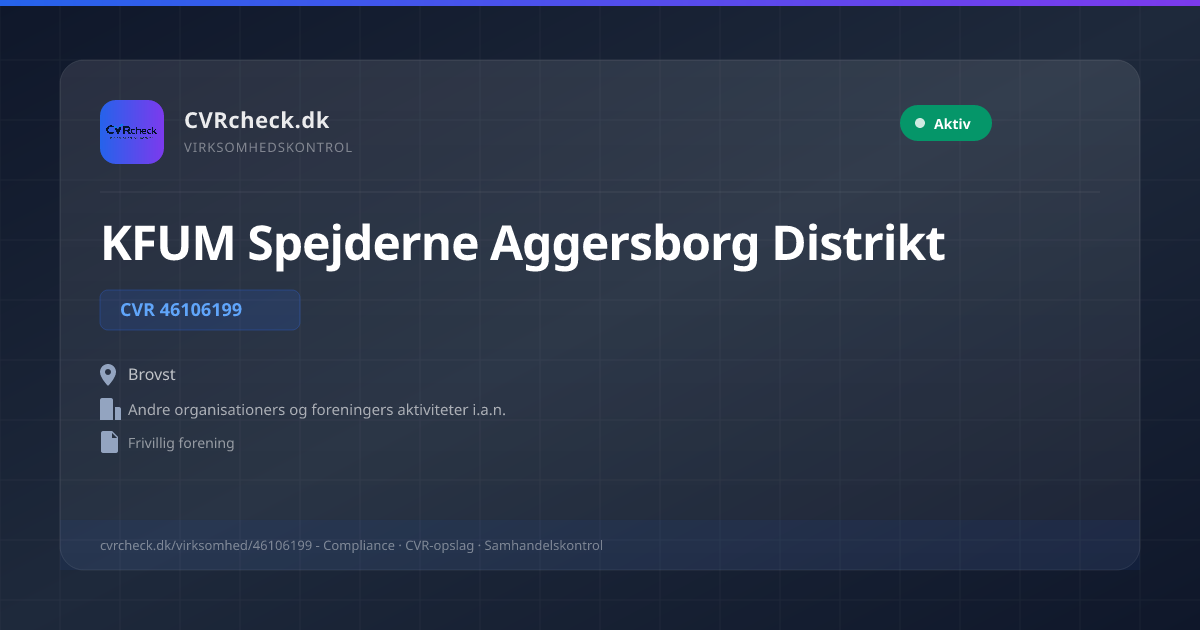Viewport: 1200px width, 630px height.
Task: Click the CVR 46106199 badge
Action: pyautogui.click(x=200, y=310)
